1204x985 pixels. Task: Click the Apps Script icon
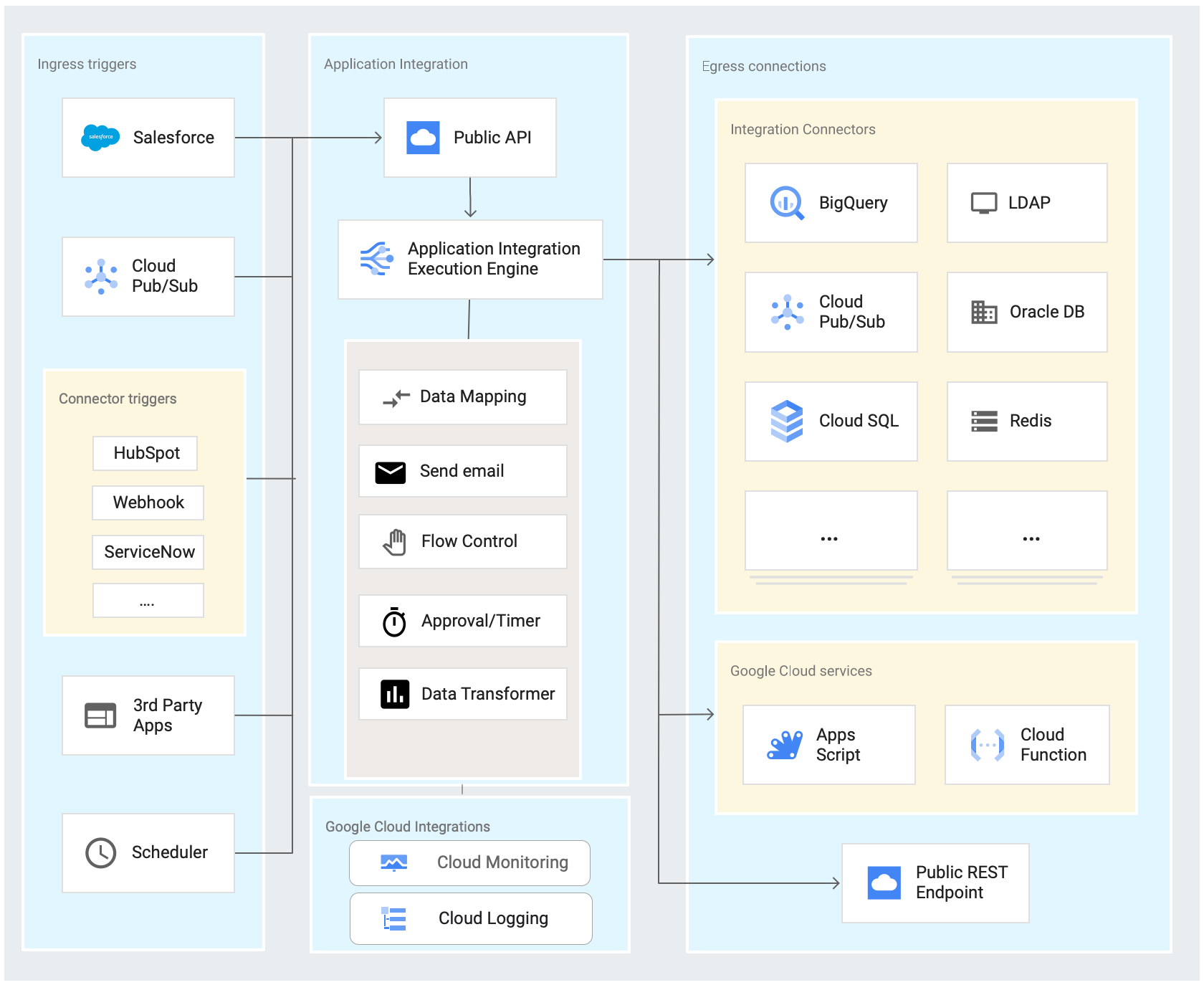coord(785,745)
